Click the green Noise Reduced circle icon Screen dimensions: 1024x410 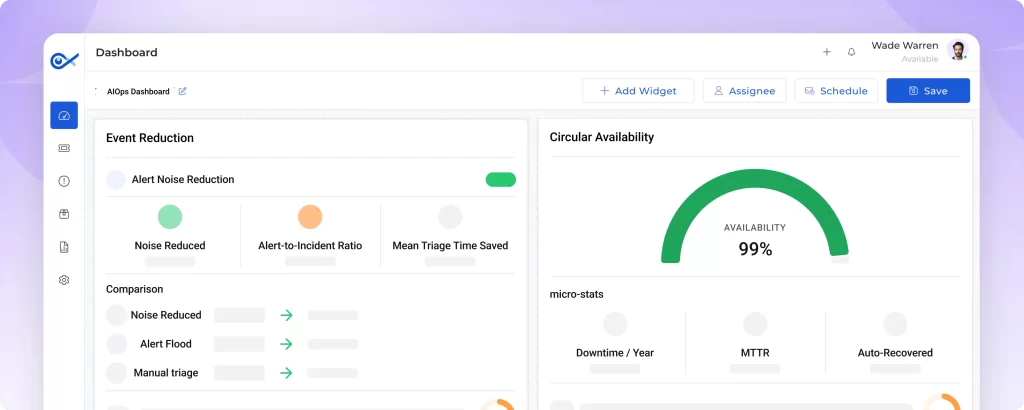click(170, 217)
